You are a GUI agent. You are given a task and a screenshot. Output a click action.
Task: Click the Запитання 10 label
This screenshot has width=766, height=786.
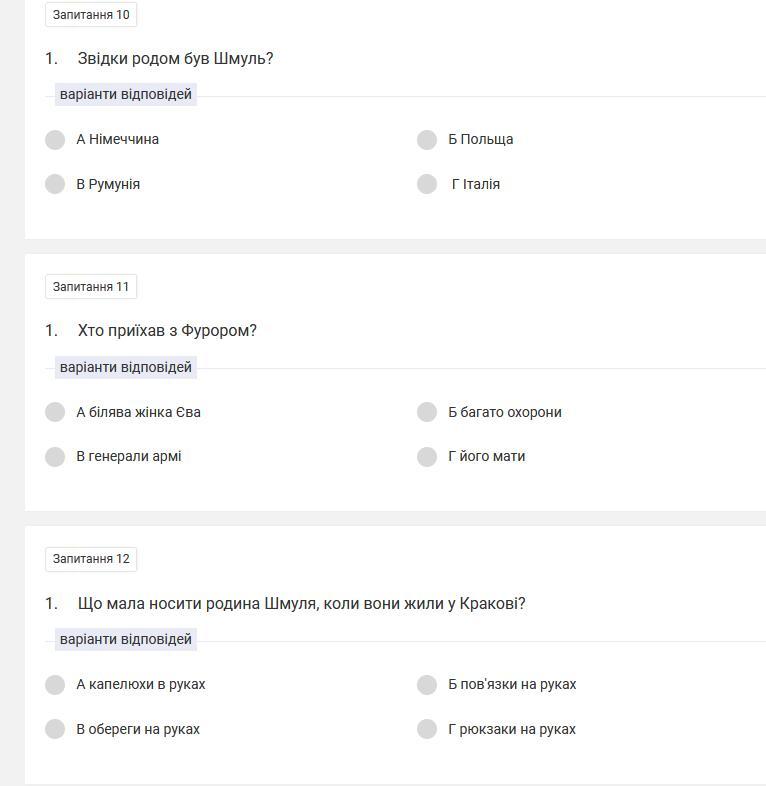tap(91, 15)
